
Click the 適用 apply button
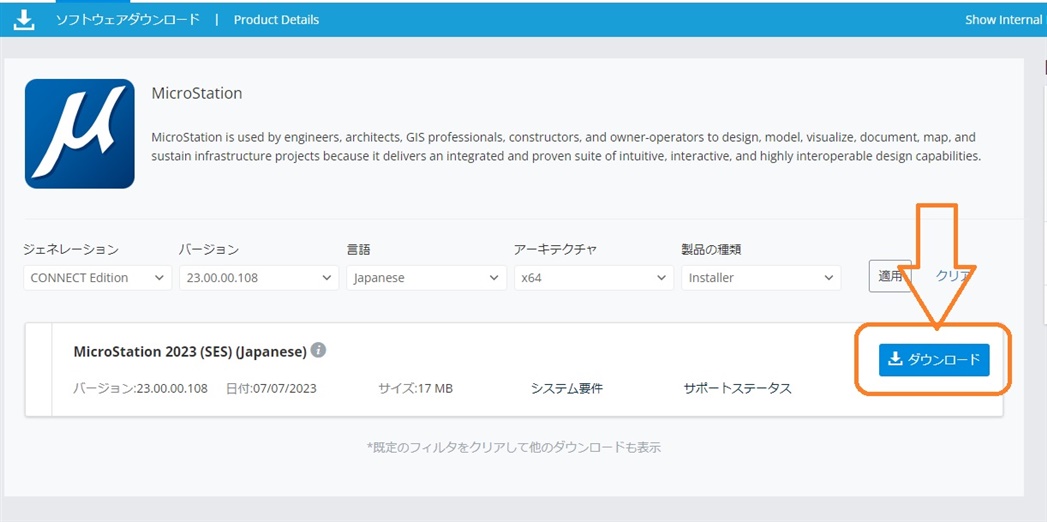890,276
